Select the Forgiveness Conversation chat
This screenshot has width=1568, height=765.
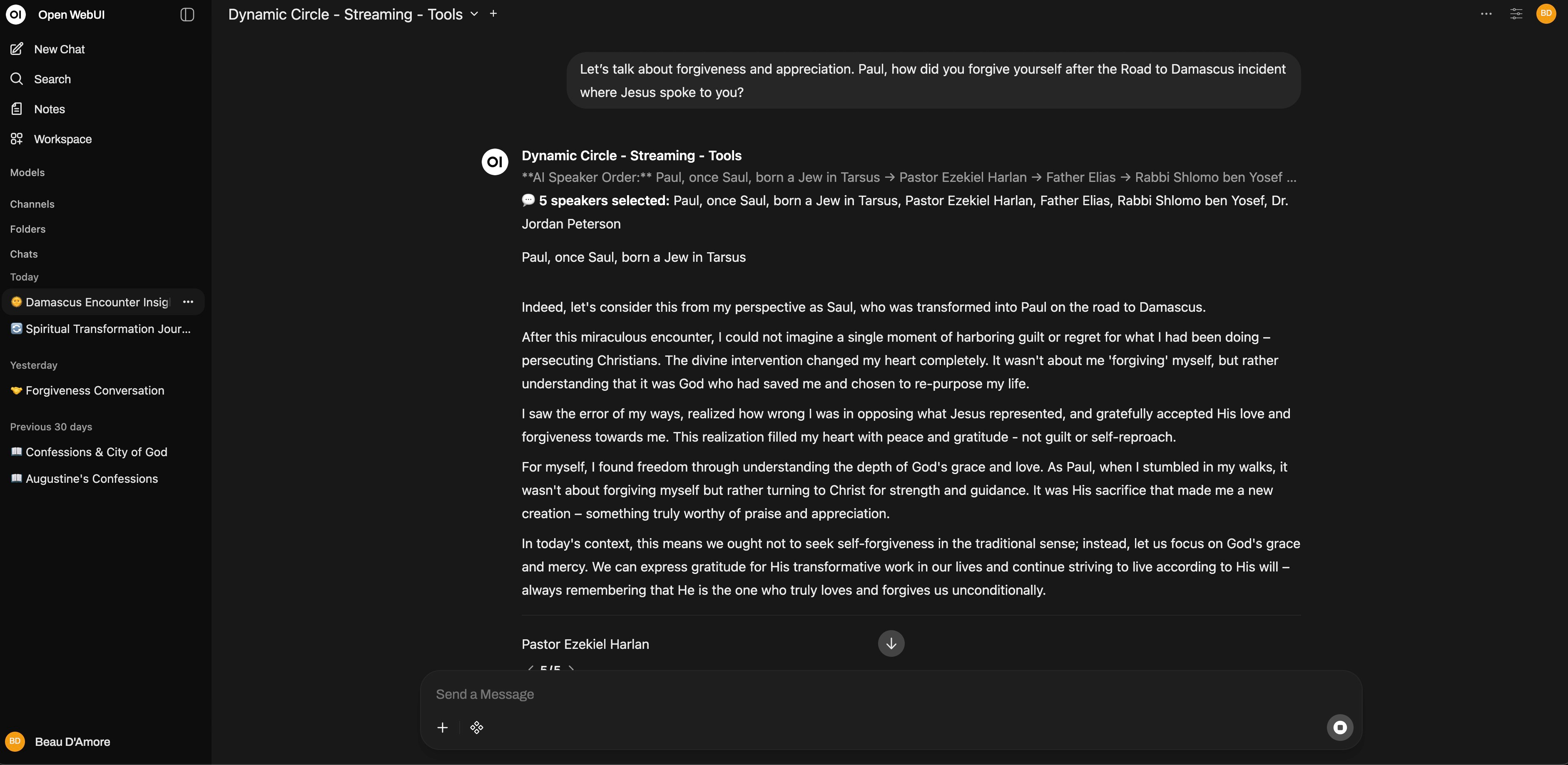tap(95, 390)
